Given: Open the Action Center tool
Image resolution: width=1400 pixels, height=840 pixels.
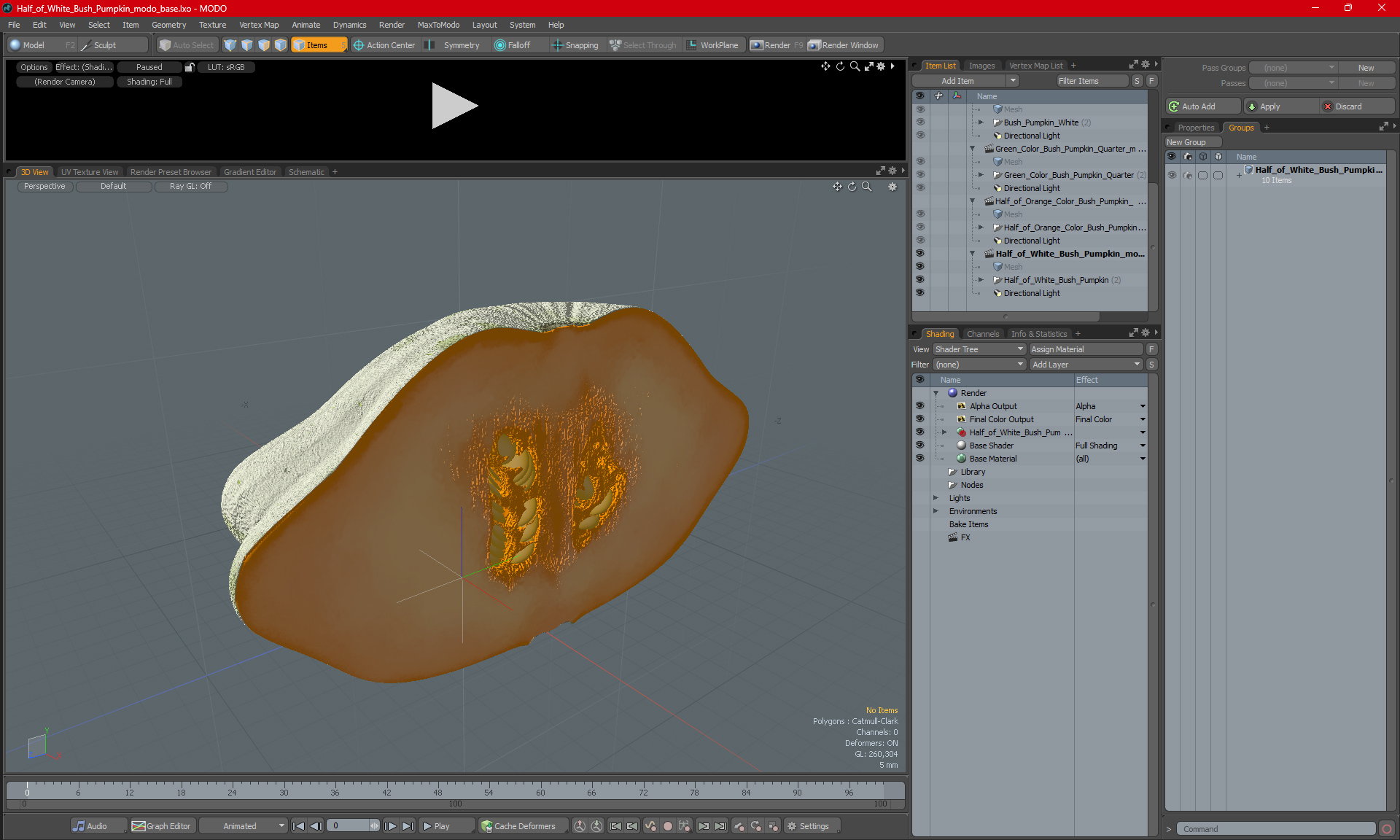Looking at the screenshot, I should 384,45.
